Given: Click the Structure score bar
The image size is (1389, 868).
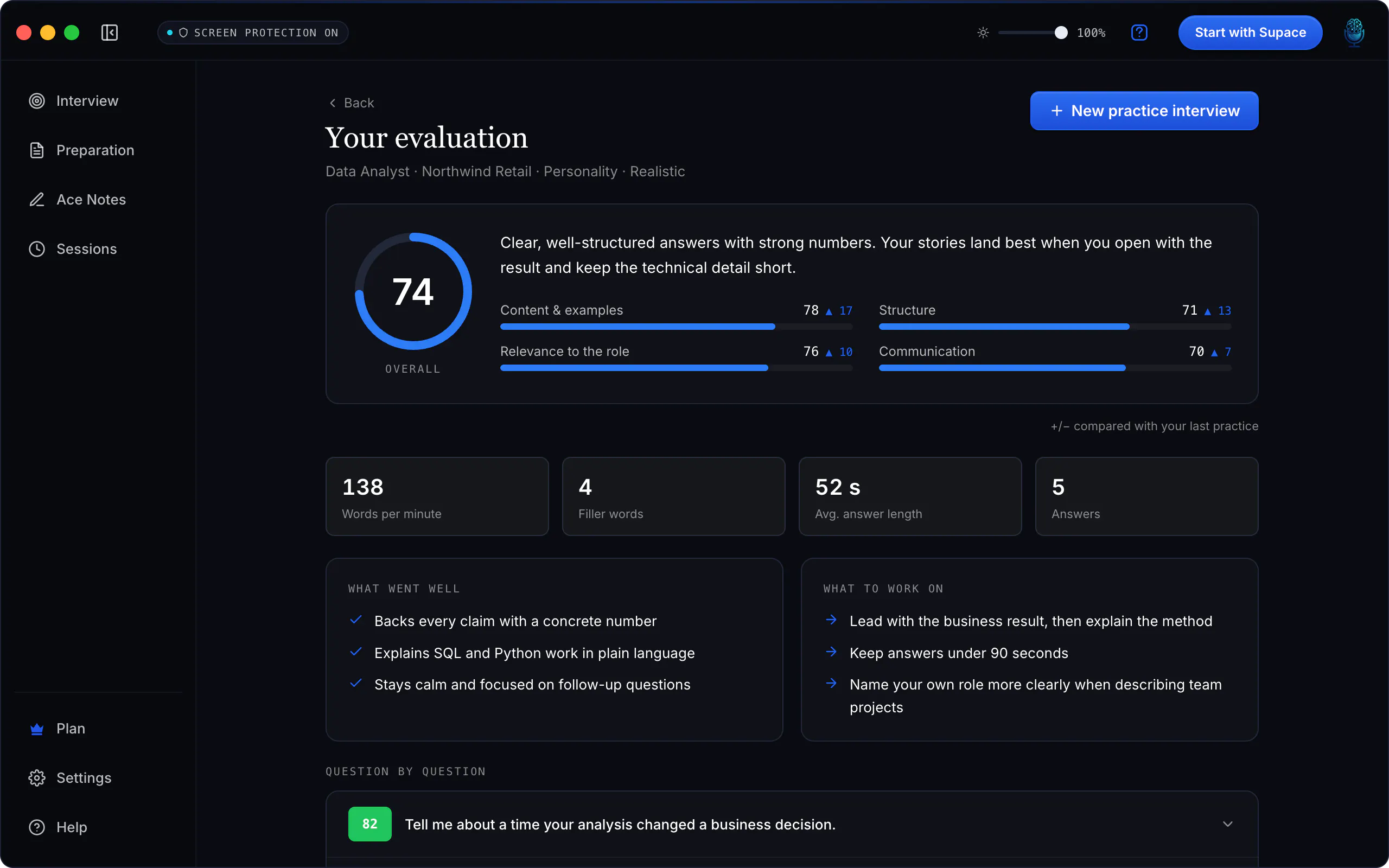Looking at the screenshot, I should [1055, 327].
